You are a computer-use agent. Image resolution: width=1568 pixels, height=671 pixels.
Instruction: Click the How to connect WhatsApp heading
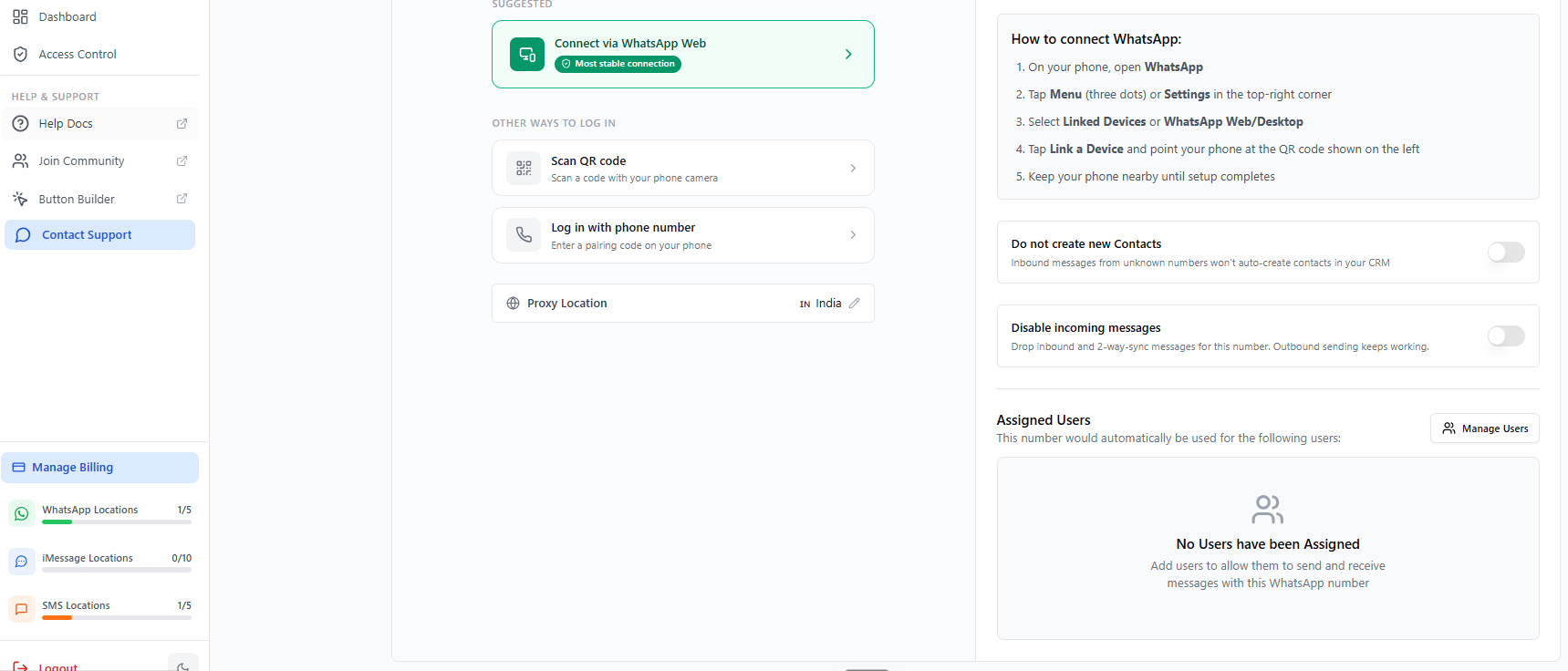pyautogui.click(x=1096, y=39)
